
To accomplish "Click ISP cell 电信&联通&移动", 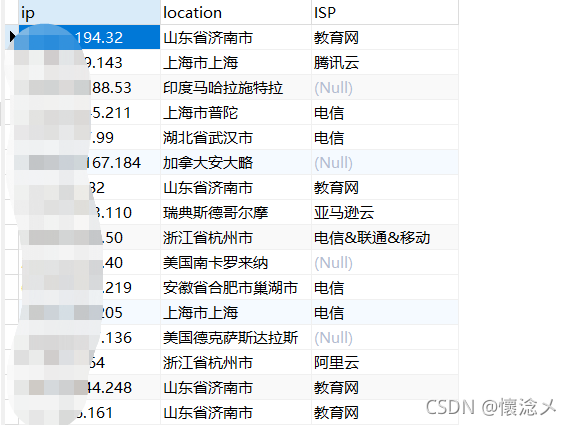I will tap(372, 237).
